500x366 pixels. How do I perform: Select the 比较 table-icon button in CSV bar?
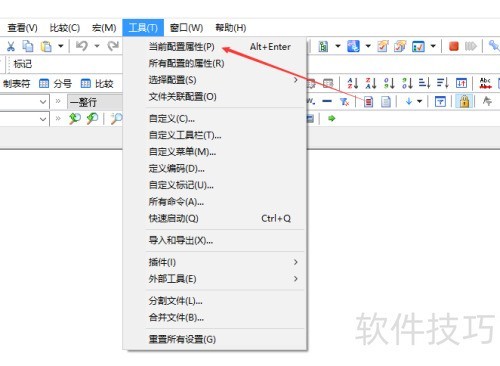click(x=97, y=83)
